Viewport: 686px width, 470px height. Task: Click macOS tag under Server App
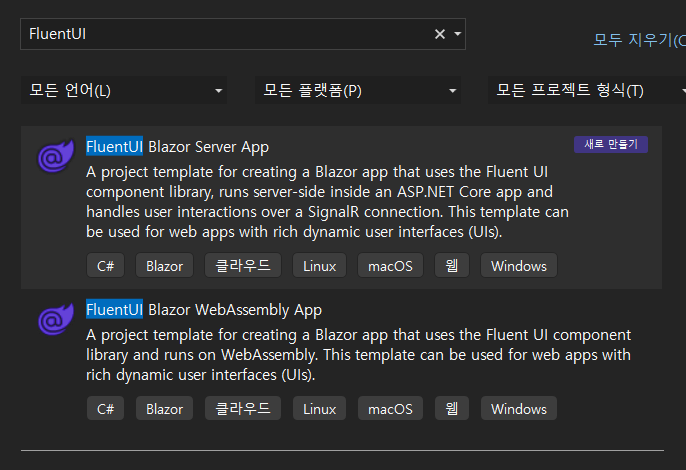(390, 266)
